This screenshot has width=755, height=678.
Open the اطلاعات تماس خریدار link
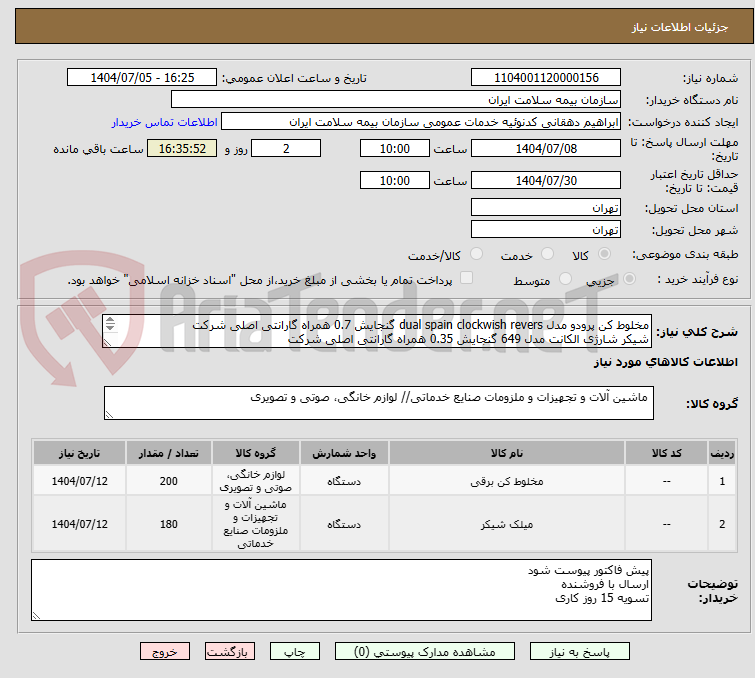coord(165,122)
